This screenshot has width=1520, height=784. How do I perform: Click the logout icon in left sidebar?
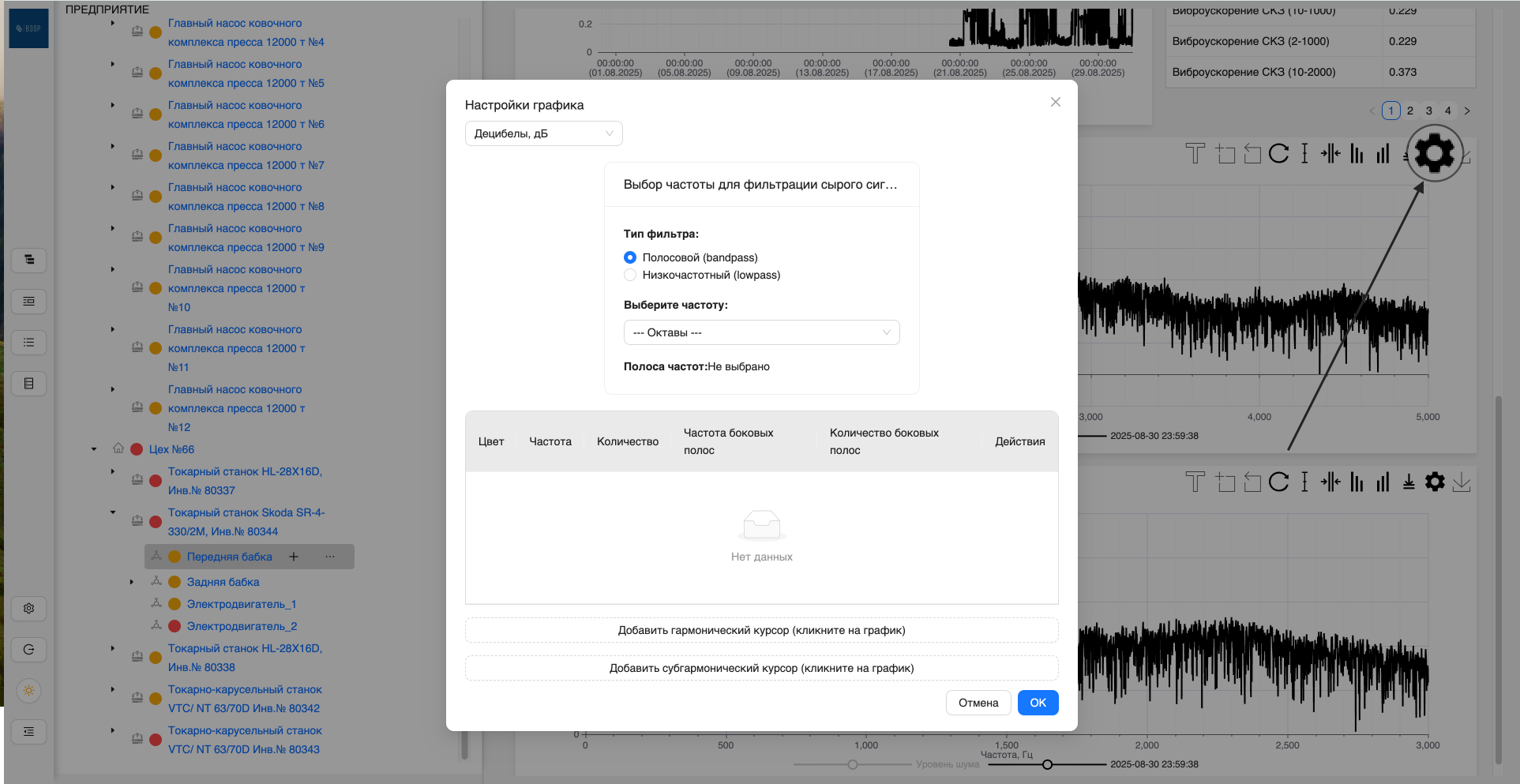29,650
